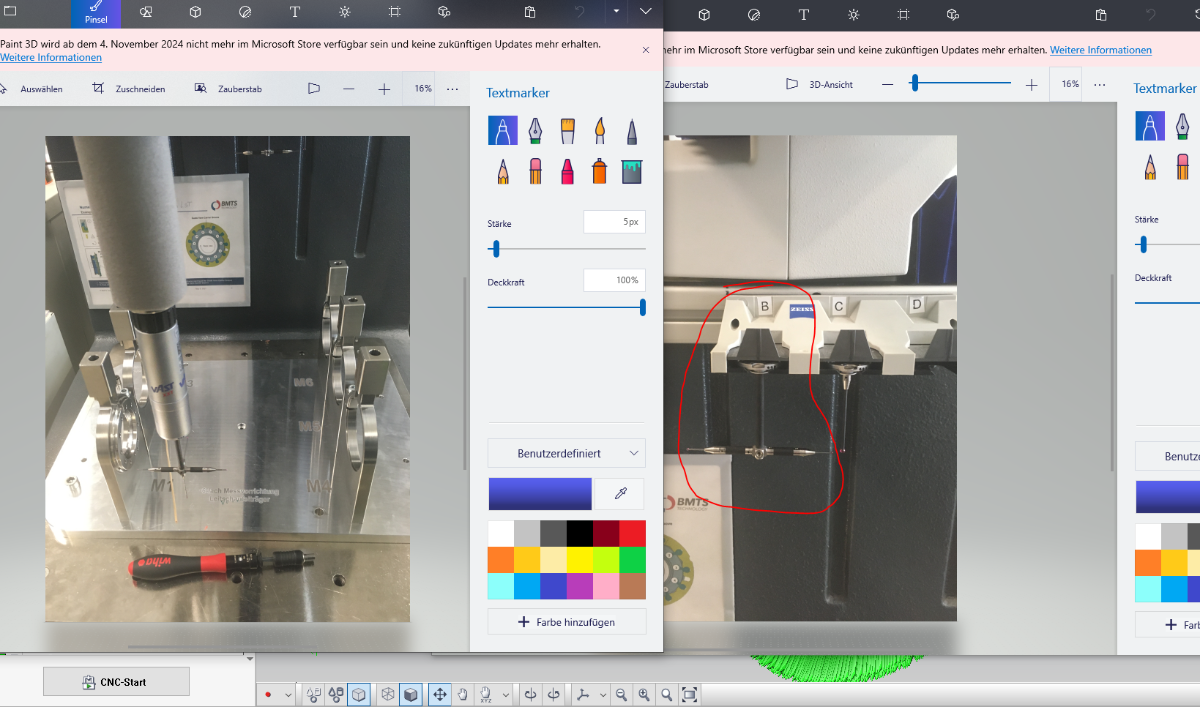This screenshot has height=707, width=1200.
Task: Open the Benutzerdefiniert dropdown
Action: (x=566, y=453)
